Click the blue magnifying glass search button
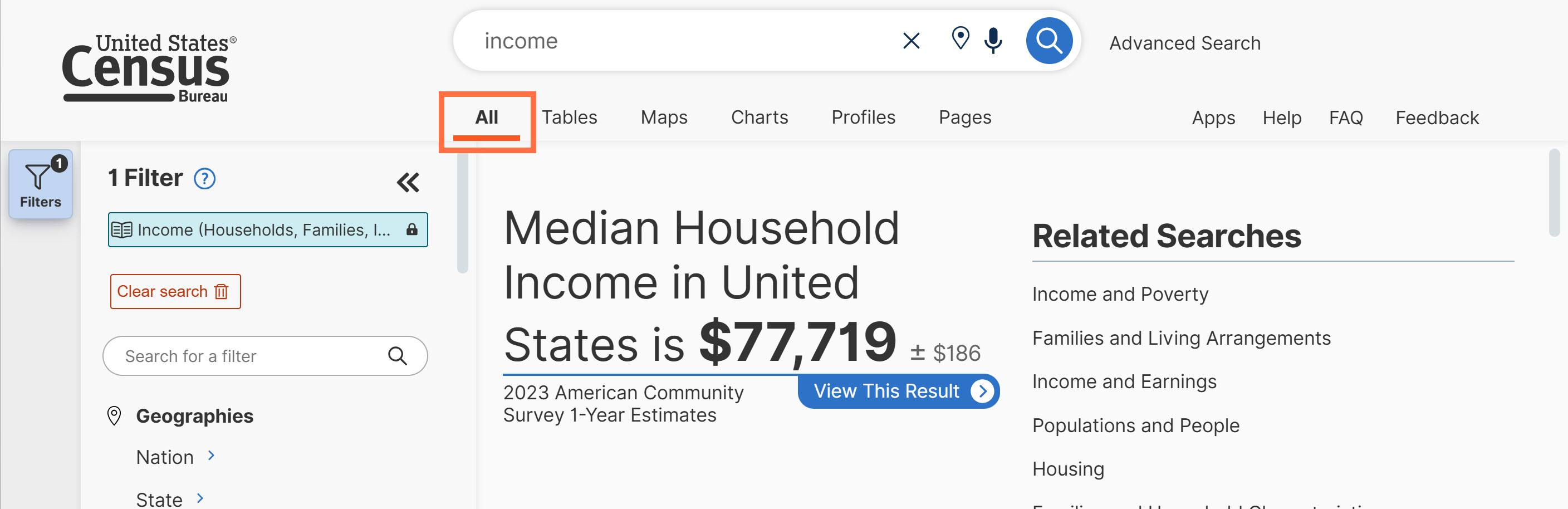The height and width of the screenshot is (509, 1568). point(1049,41)
